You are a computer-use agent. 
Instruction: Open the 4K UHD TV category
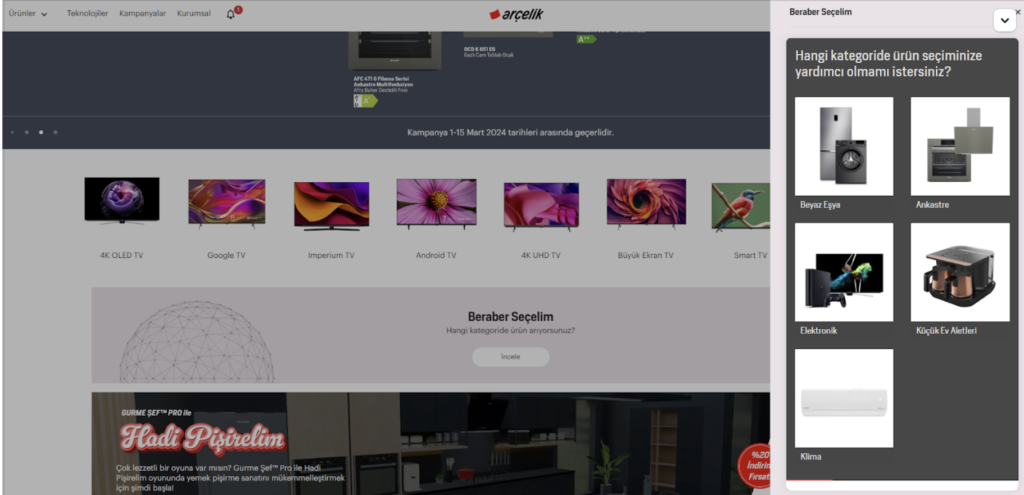[x=541, y=219]
